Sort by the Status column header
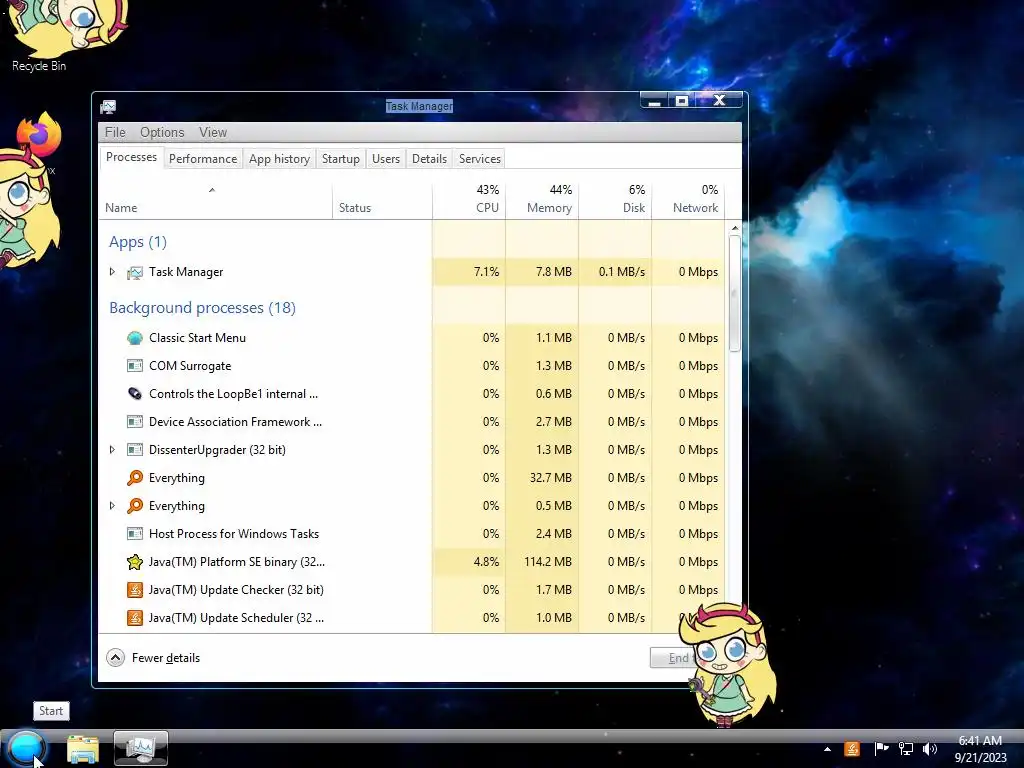 pyautogui.click(x=382, y=199)
